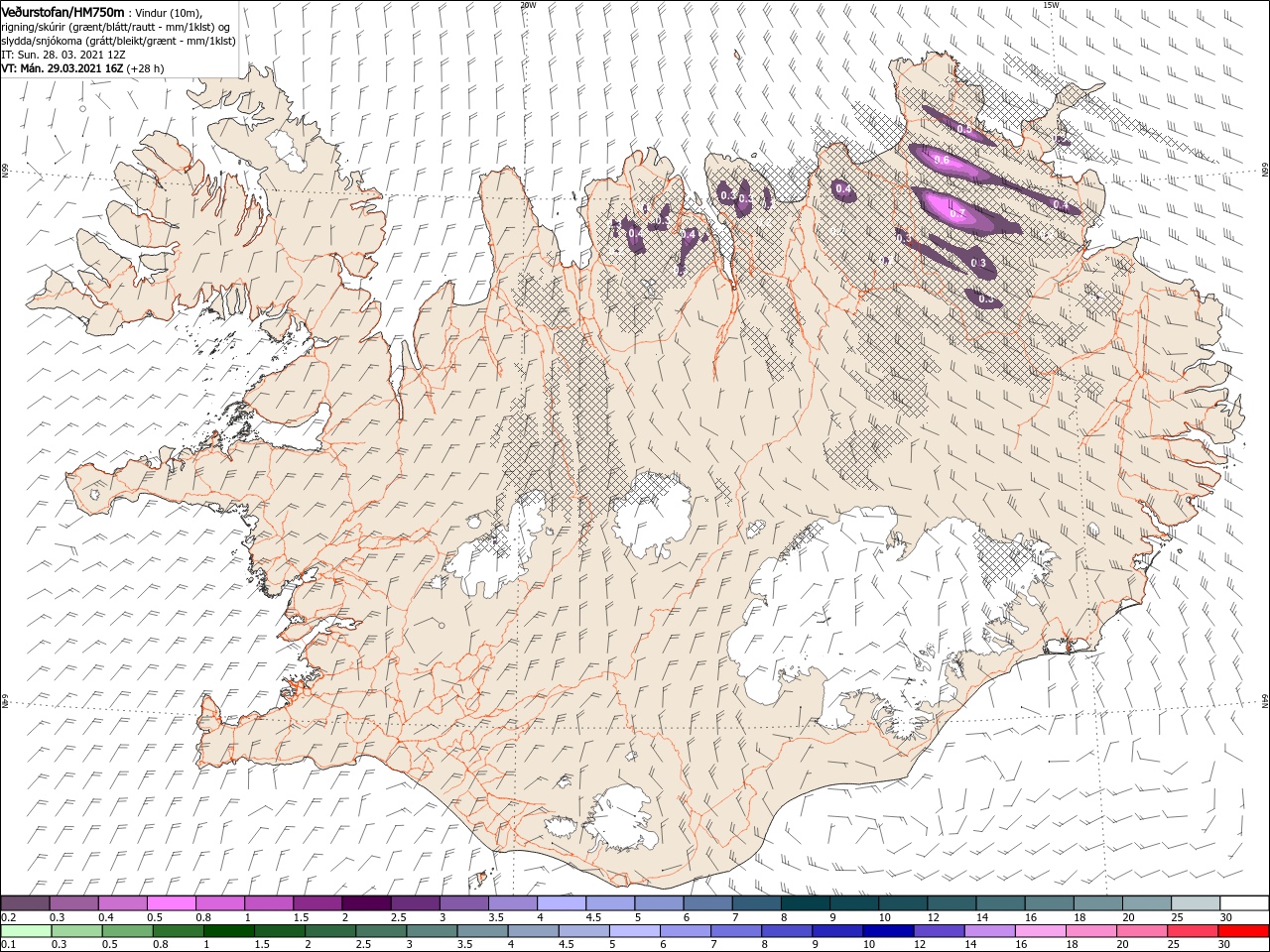The height and width of the screenshot is (952, 1270).
Task: Click the 0.7 precipitation label in the pink blob
Action: tap(957, 213)
